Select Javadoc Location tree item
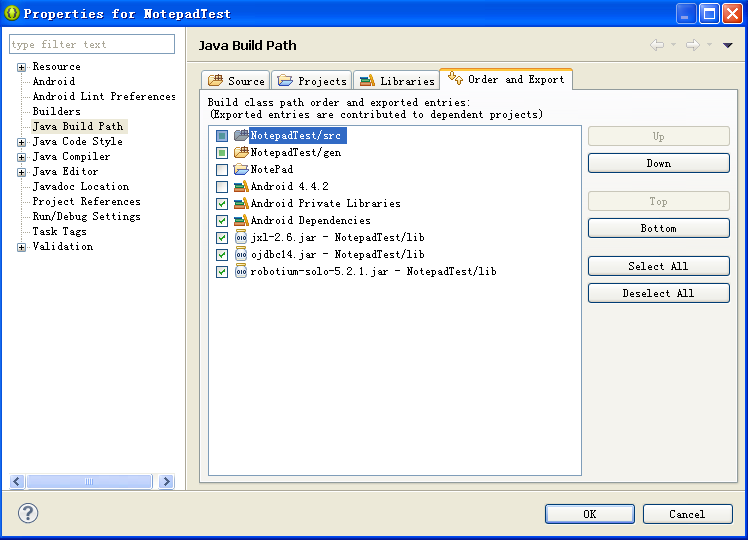 (x=81, y=187)
